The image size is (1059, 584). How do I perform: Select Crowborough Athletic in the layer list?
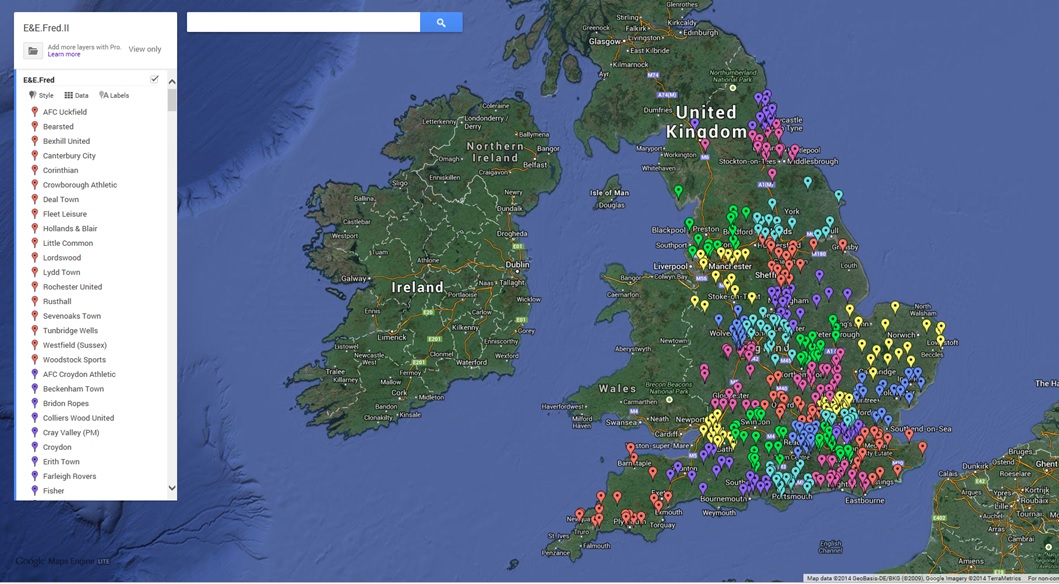pos(80,185)
